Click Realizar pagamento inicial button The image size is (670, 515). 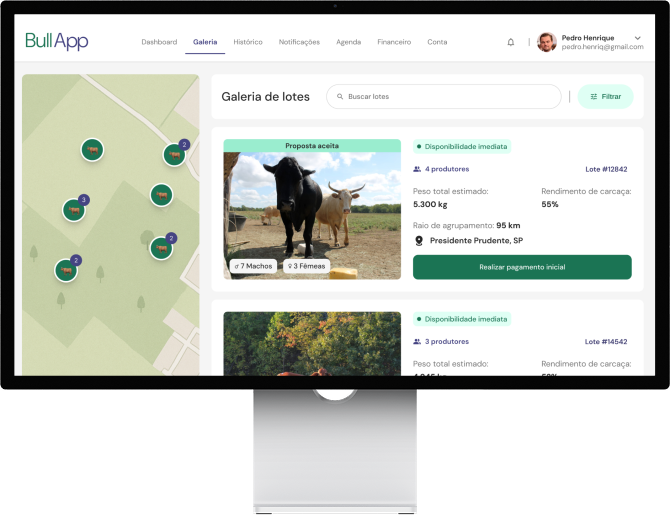coord(522,267)
